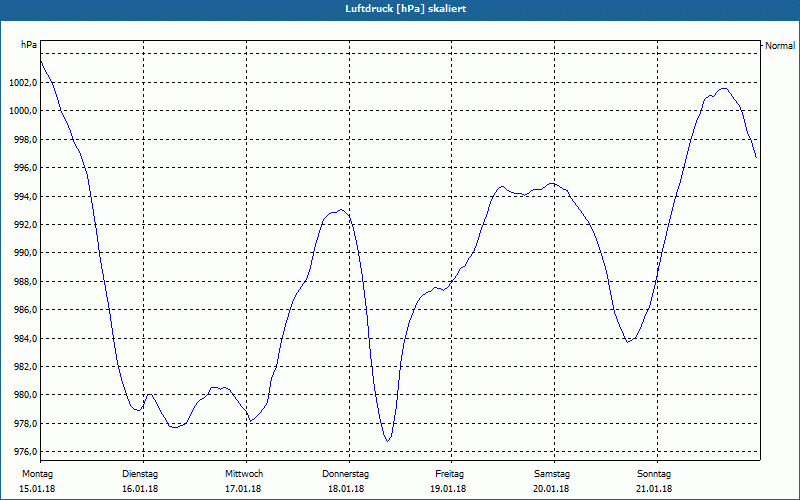800x500 pixels.
Task: Click the 'Donnerstag' day label
Action: coord(345,474)
